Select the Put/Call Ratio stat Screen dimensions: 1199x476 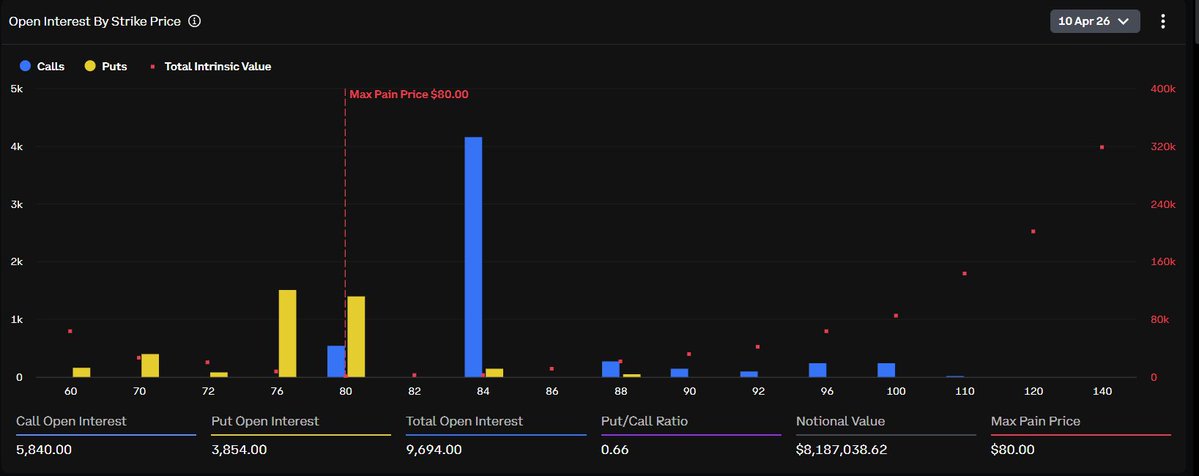click(x=646, y=422)
